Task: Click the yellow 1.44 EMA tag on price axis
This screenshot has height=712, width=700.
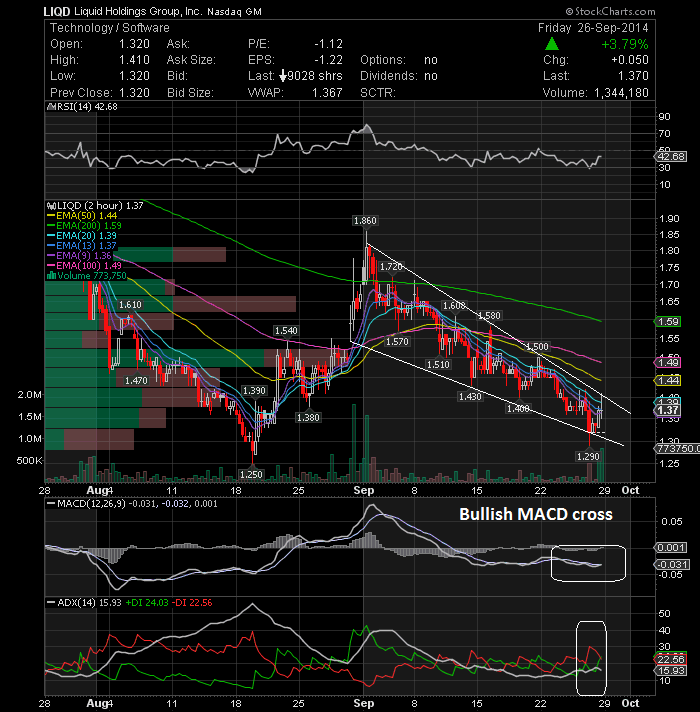Action: pos(667,381)
